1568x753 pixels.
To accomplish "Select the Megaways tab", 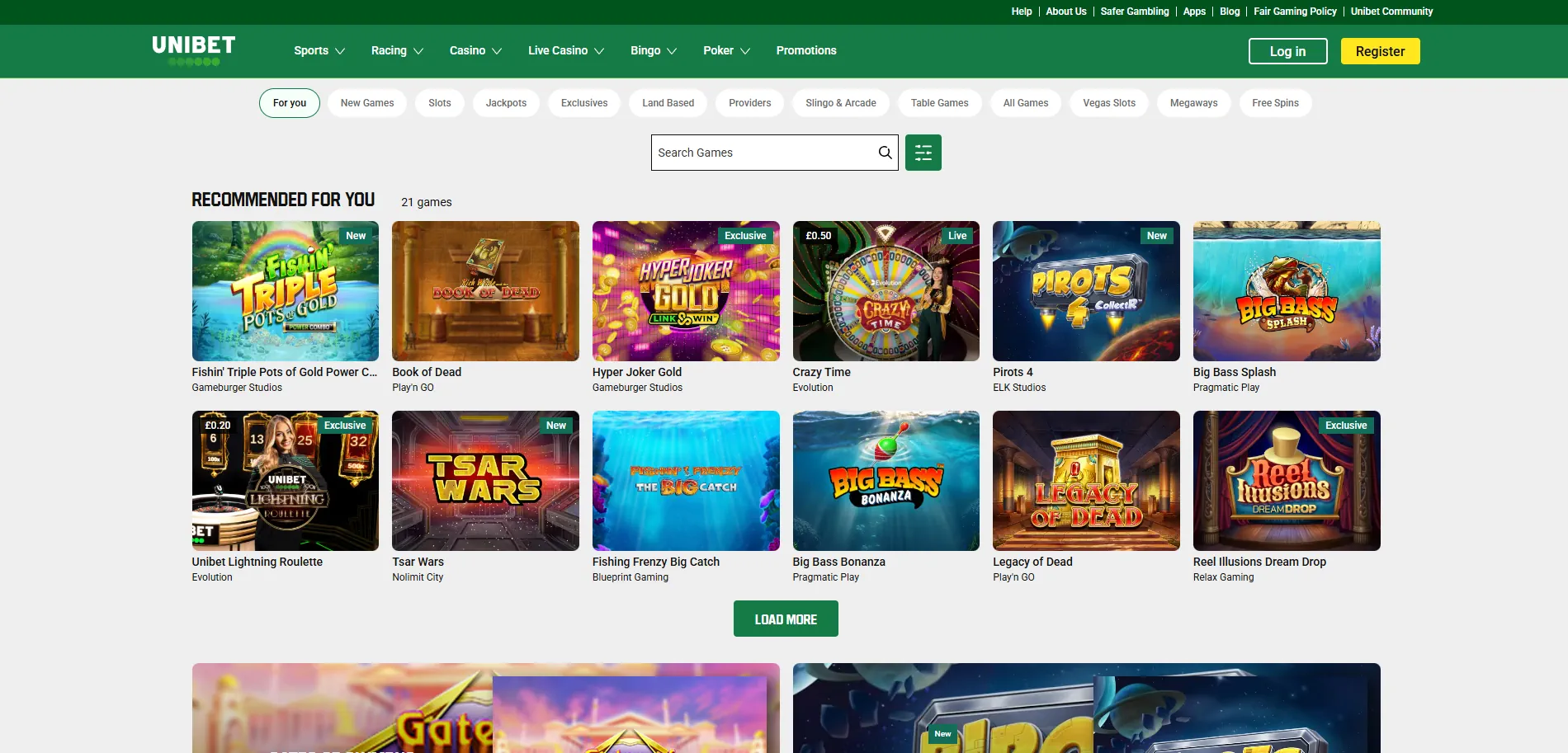I will 1194,103.
